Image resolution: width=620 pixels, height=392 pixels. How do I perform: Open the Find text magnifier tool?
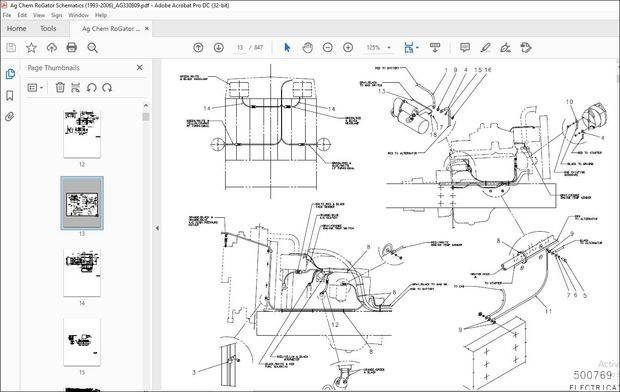click(x=93, y=48)
